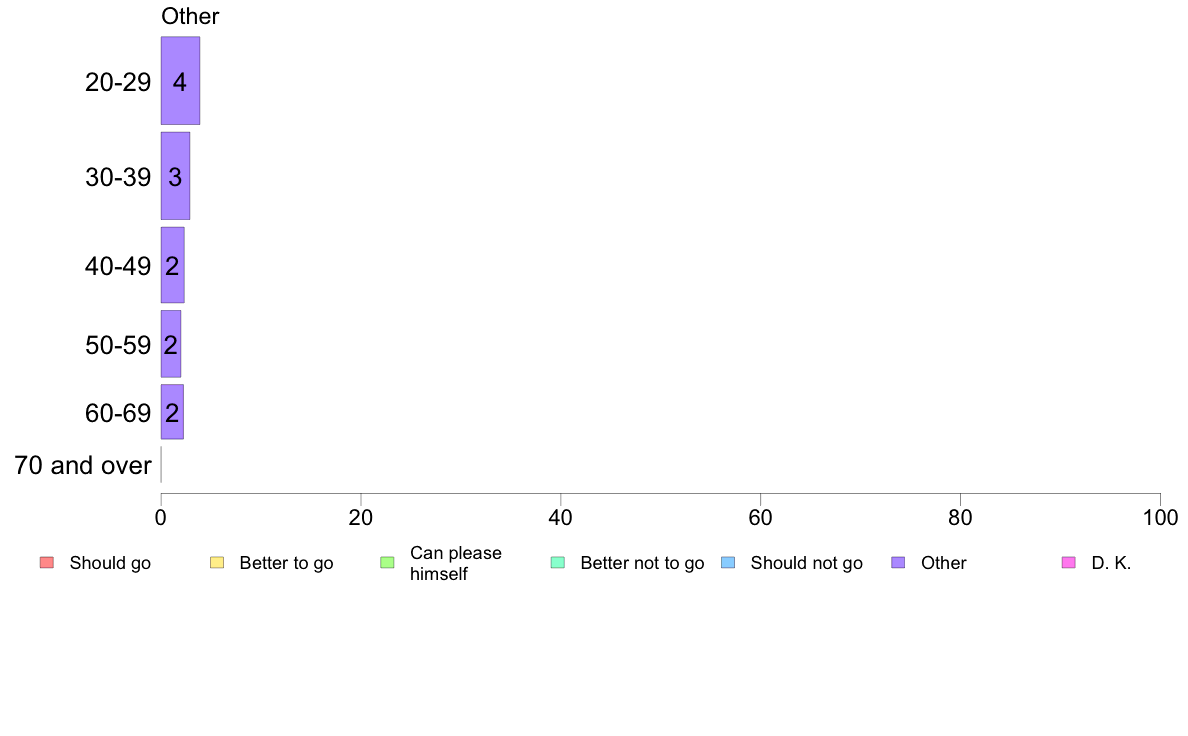
Task: Click the pink D. K. legend swatch
Action: (x=1069, y=562)
